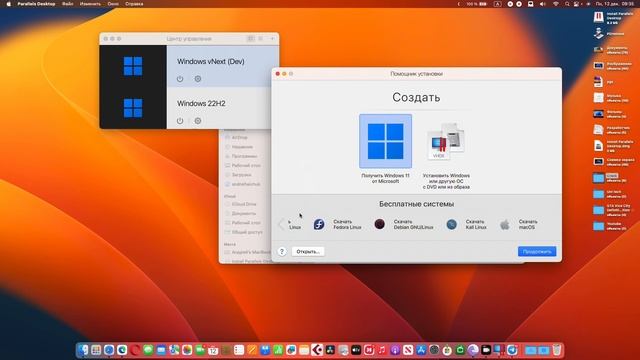The width and height of the screenshot is (640, 360).
Task: Open Spotlight search in menu bar
Action: [x=567, y=4]
